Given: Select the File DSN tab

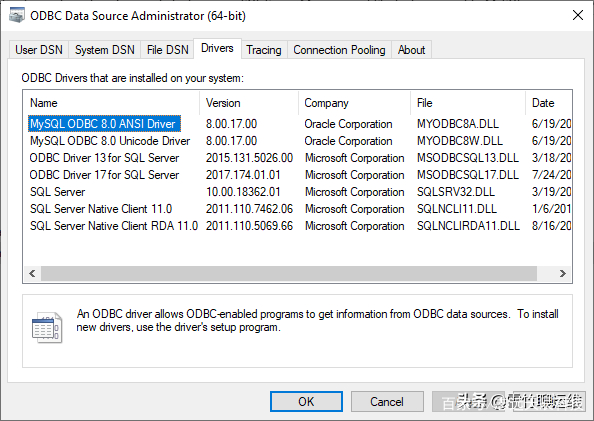Looking at the screenshot, I should pos(167,50).
